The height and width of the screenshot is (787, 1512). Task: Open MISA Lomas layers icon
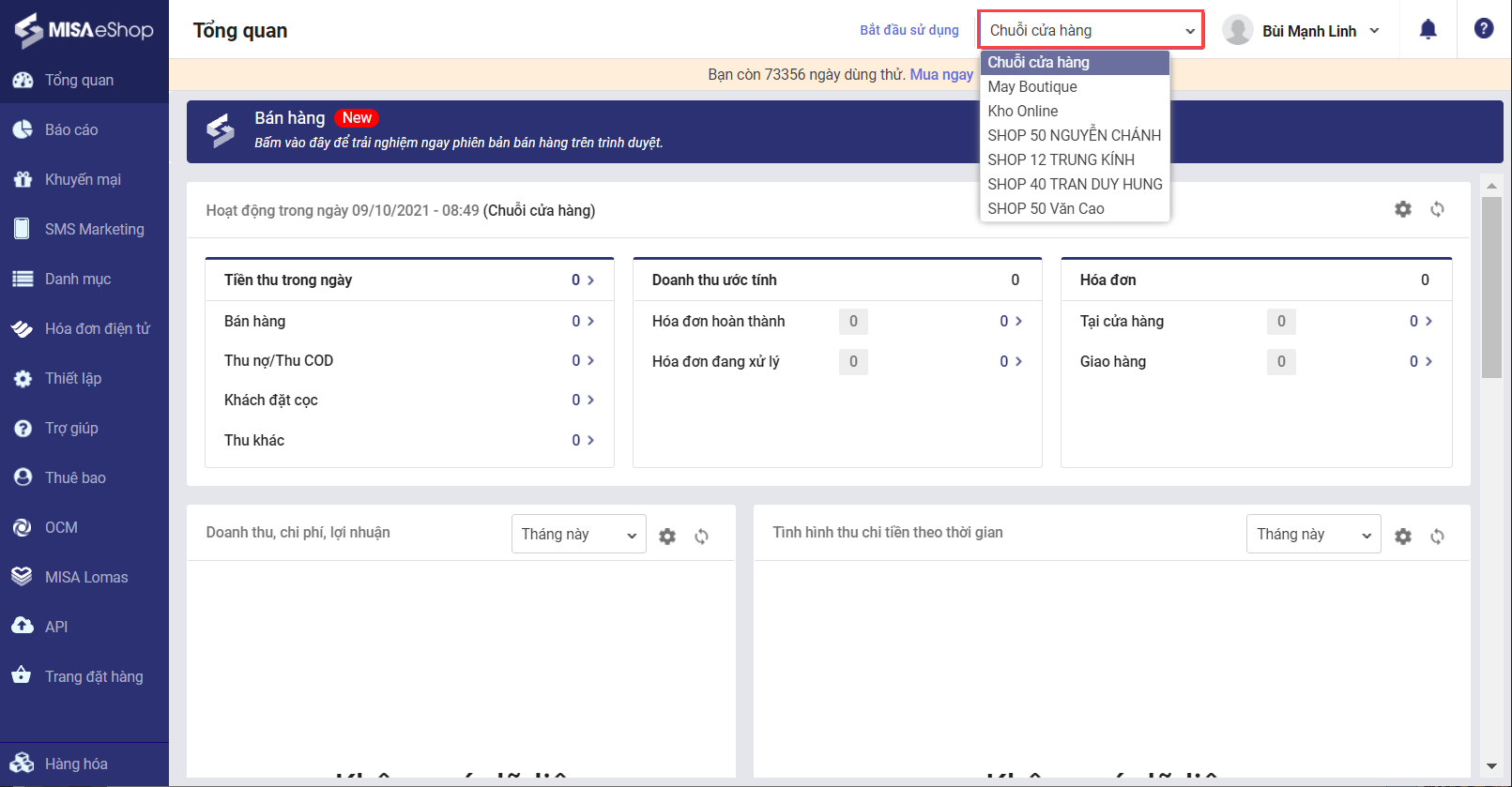(23, 577)
